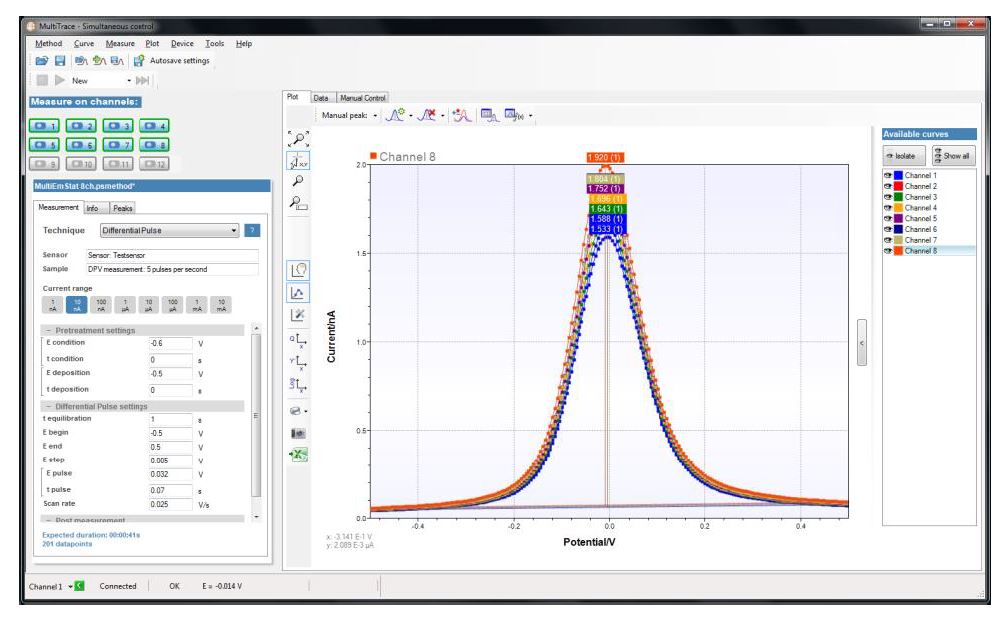Click the save floppy disk icon
Screen dimensions: 1007x620
[60, 60]
